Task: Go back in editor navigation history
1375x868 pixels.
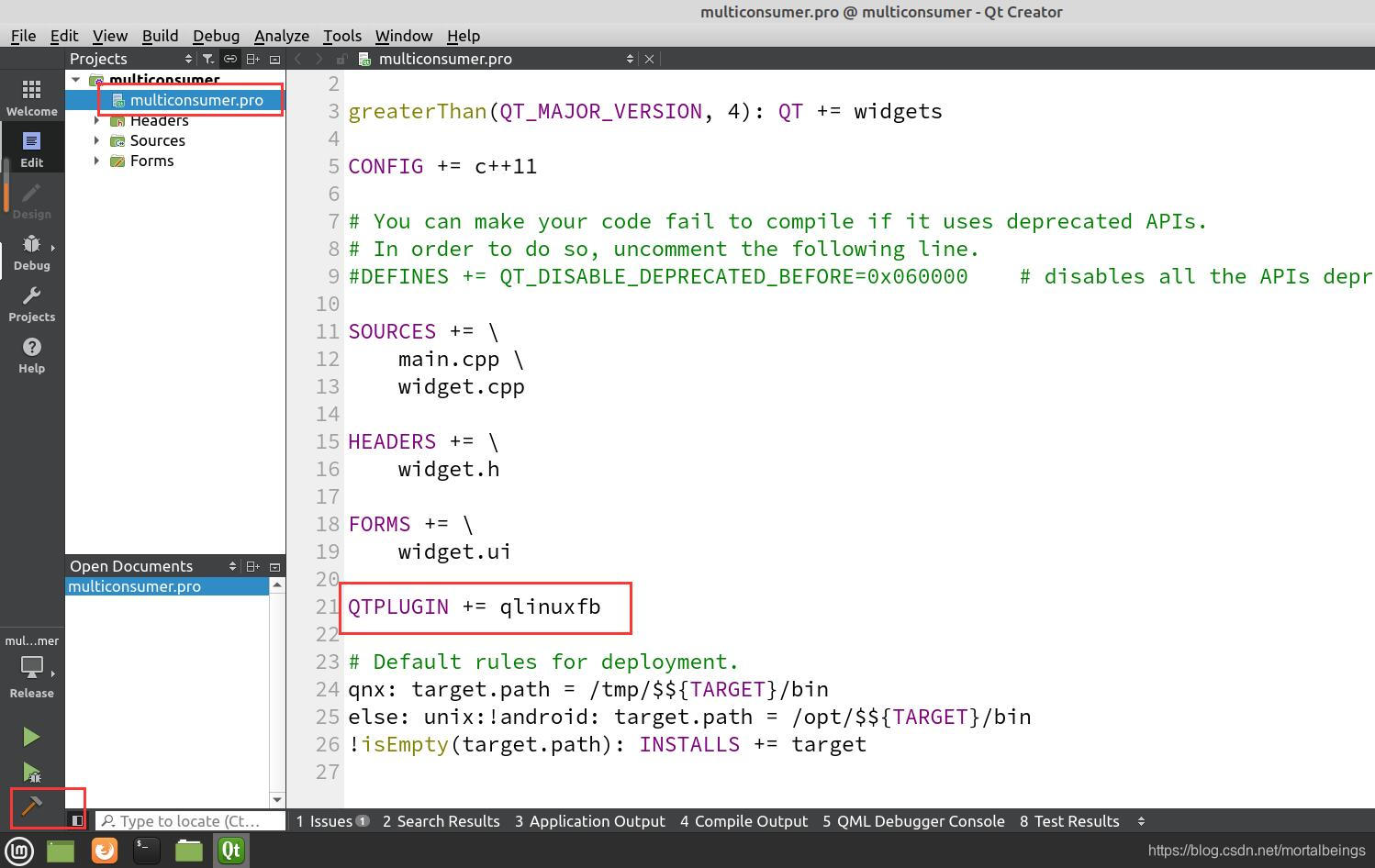Action: coord(297,59)
